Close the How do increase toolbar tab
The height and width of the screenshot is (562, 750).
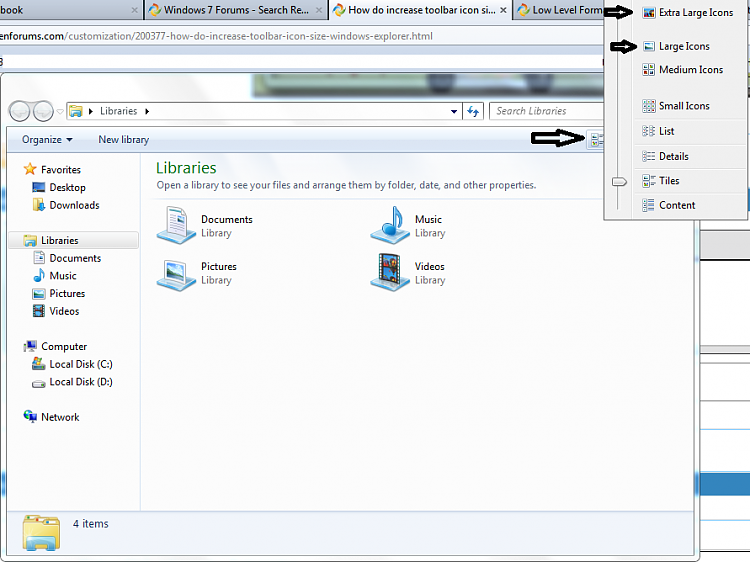(x=503, y=10)
